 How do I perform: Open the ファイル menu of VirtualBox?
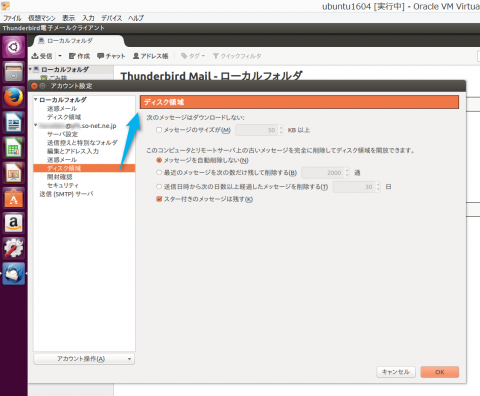(12, 18)
